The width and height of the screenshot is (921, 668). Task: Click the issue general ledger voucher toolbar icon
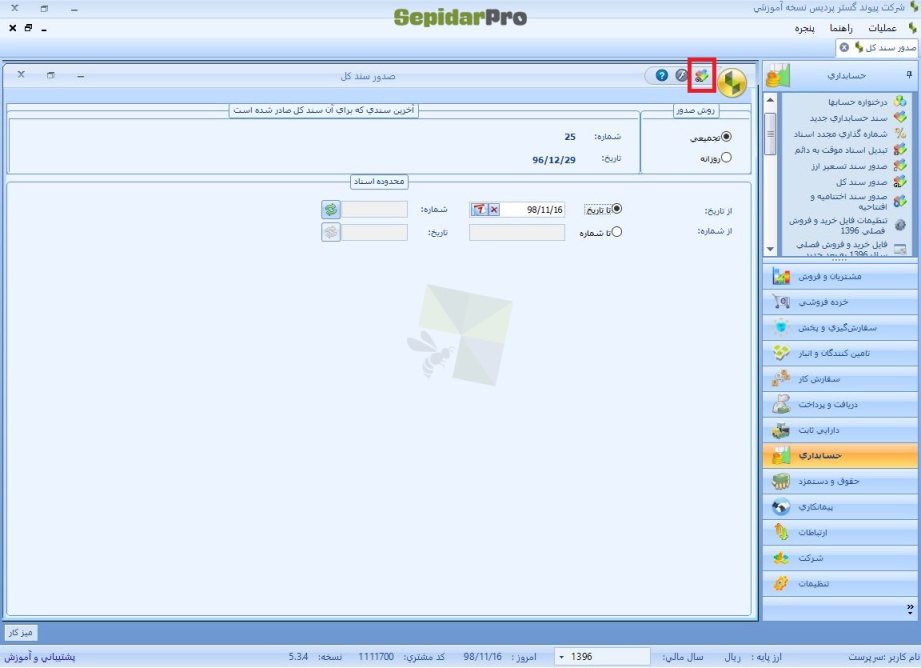point(701,75)
